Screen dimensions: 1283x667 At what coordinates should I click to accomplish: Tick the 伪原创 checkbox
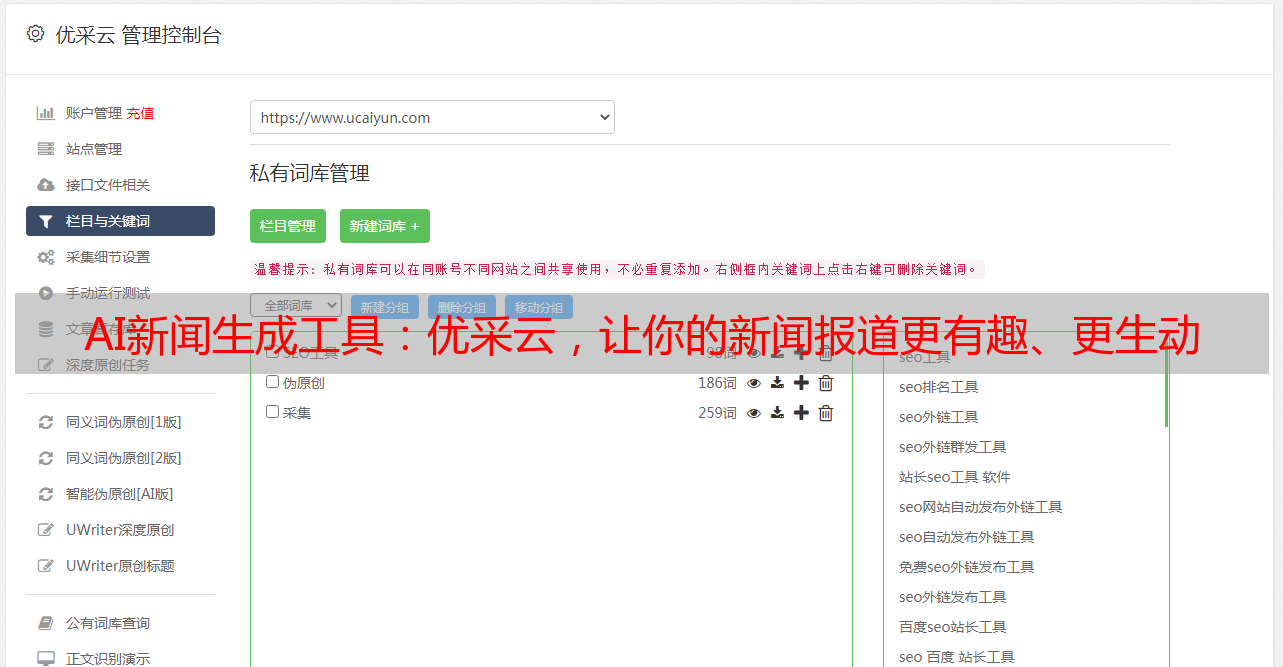tap(272, 382)
